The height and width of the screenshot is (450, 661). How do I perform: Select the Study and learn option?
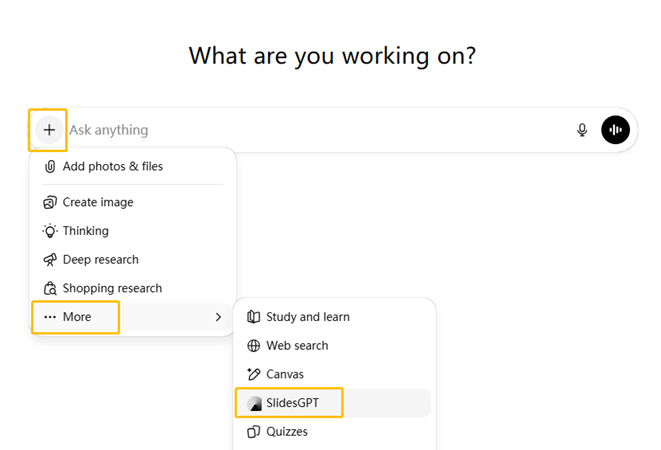[x=307, y=317]
